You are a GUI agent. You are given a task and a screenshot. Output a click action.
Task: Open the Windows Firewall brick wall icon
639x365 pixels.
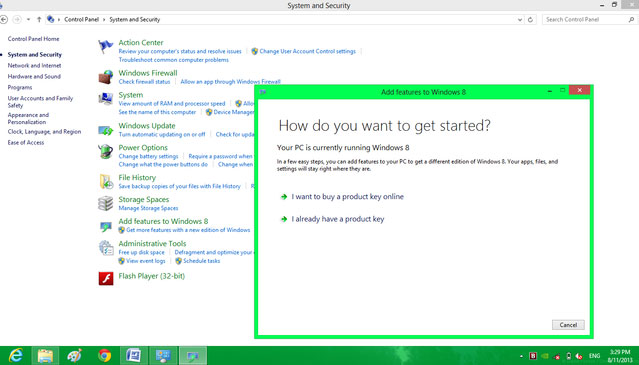[x=106, y=77]
